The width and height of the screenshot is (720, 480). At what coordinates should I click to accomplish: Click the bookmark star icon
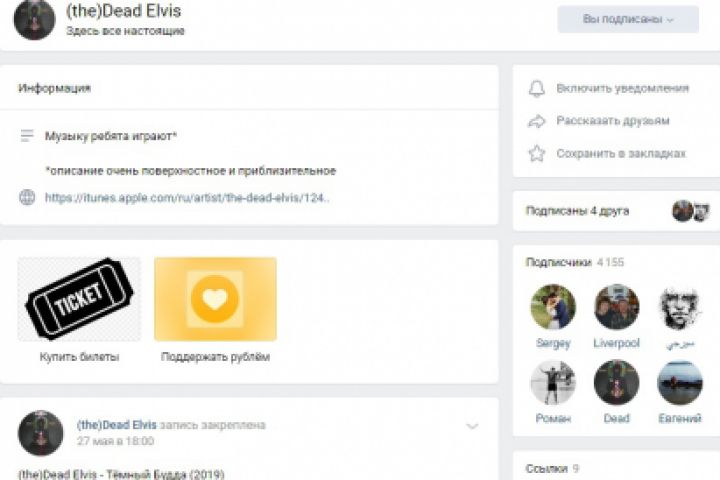(x=537, y=154)
